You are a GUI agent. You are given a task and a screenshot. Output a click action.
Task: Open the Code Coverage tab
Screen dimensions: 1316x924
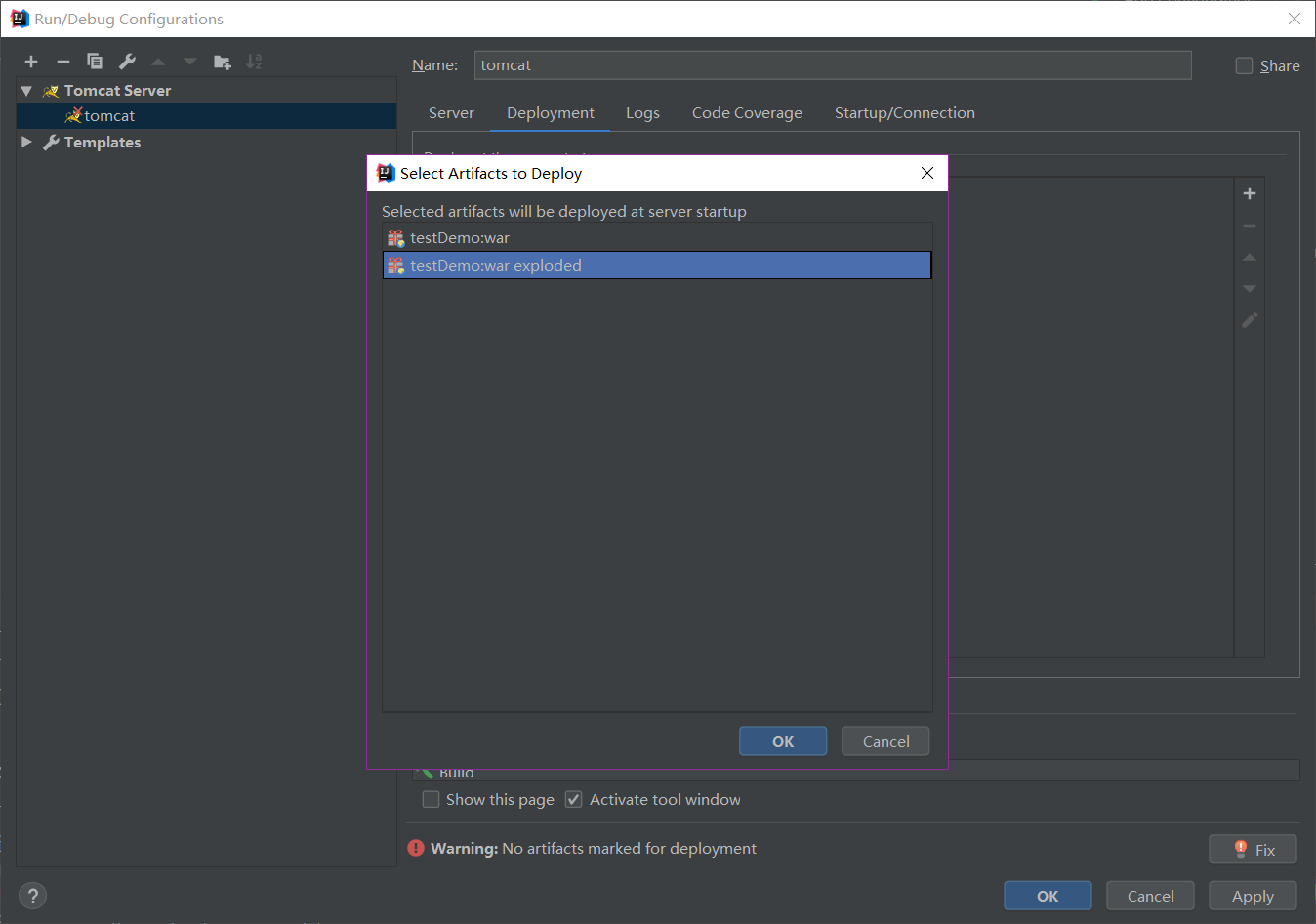coord(747,113)
